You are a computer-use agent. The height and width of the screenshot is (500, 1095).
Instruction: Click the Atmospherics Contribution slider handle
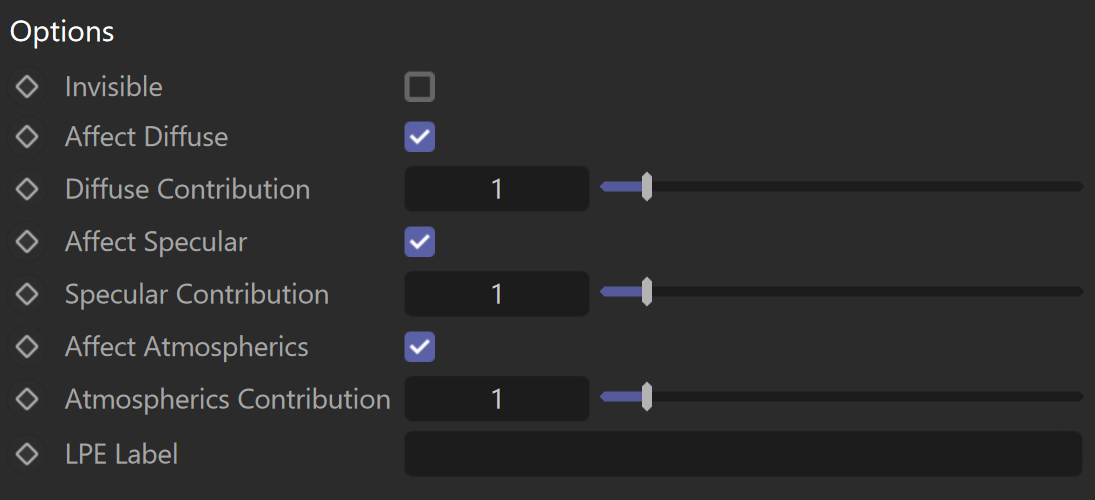click(647, 396)
